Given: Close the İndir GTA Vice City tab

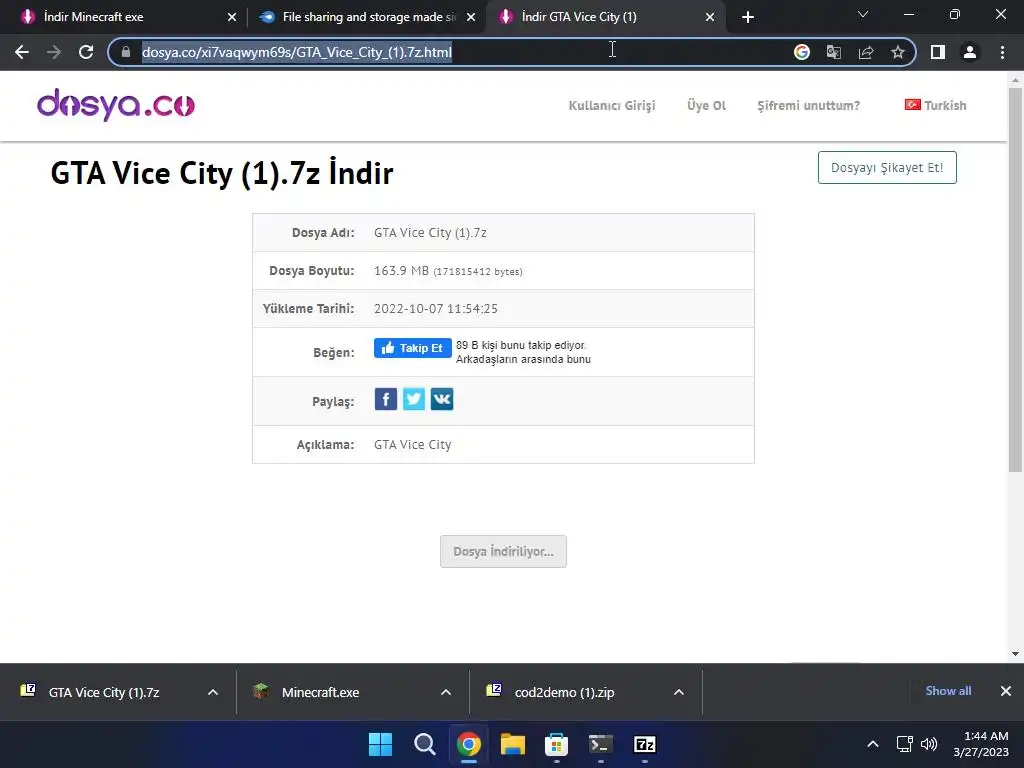Looking at the screenshot, I should (x=710, y=18).
